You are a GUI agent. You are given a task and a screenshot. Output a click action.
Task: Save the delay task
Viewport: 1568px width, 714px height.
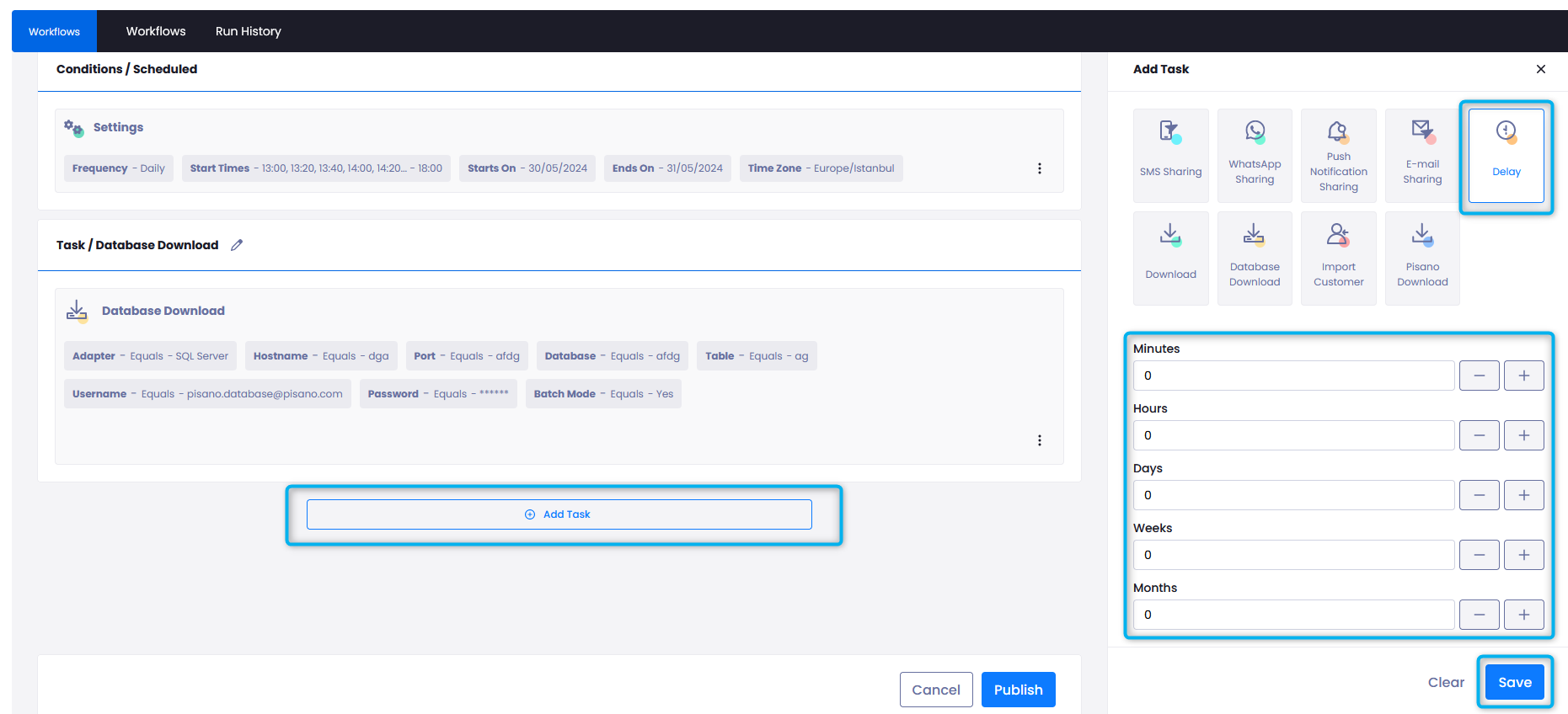pos(1514,682)
